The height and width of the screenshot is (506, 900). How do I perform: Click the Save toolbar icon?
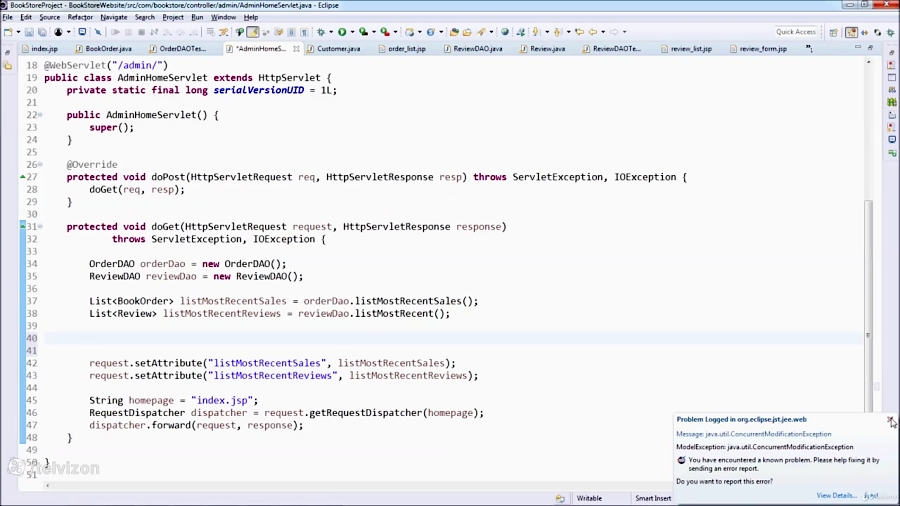29,32
